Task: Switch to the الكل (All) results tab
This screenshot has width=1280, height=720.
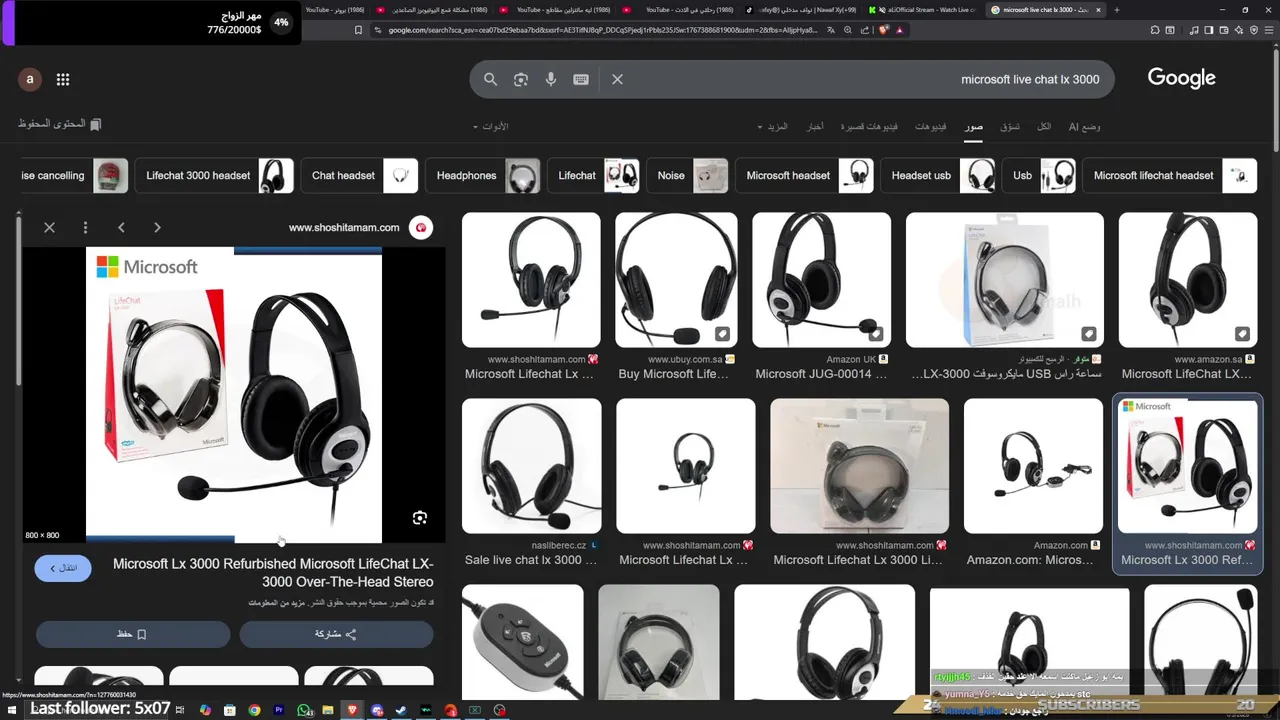Action: coord(1043,127)
